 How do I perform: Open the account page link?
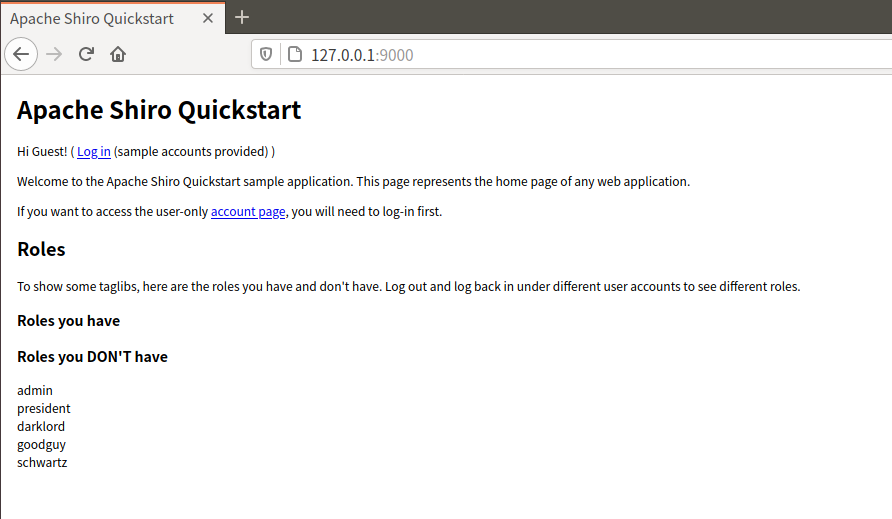pyautogui.click(x=248, y=212)
